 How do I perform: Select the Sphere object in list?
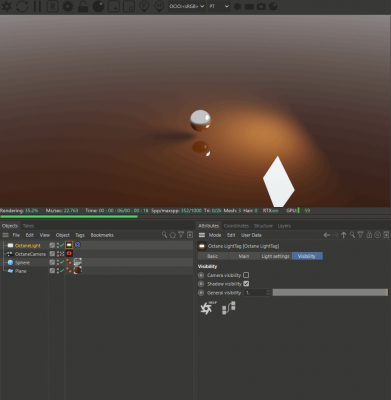(22, 262)
